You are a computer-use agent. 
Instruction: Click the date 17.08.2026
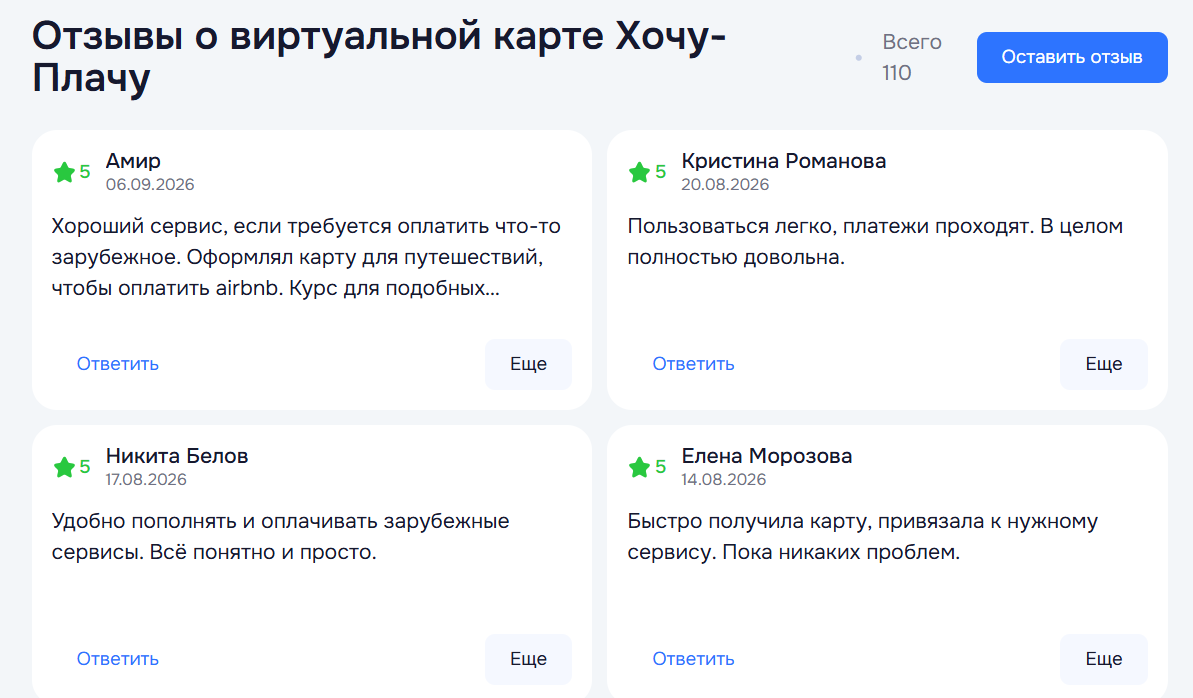pos(146,479)
